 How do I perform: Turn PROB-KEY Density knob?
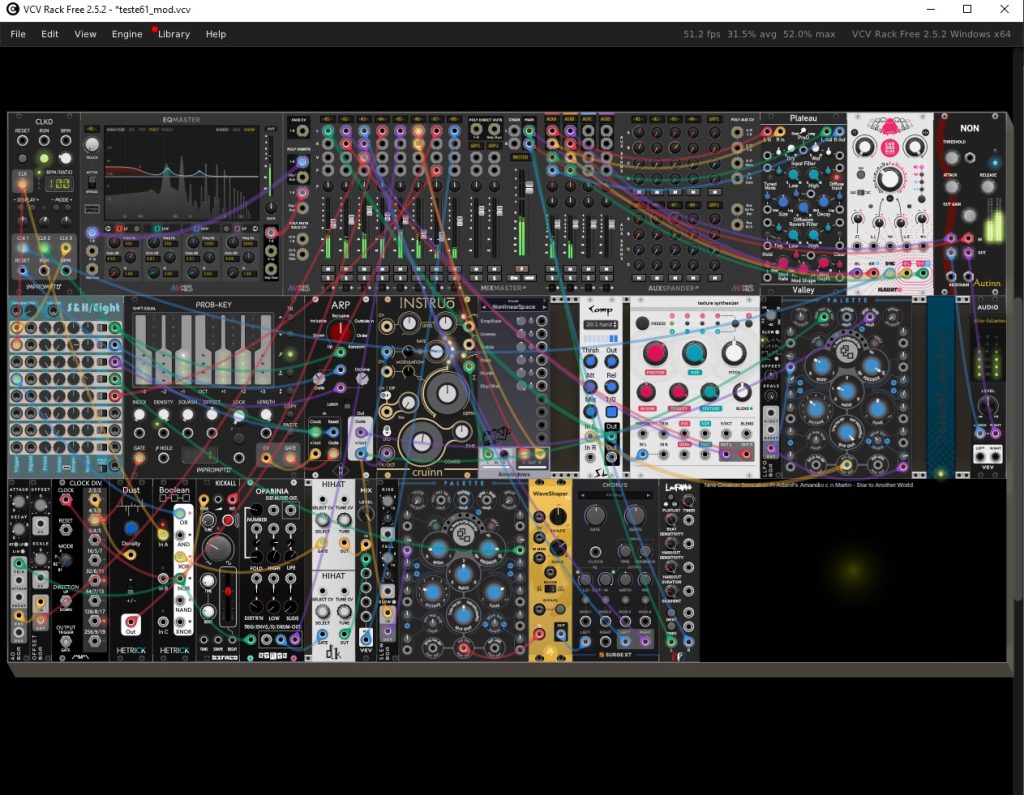pos(163,414)
